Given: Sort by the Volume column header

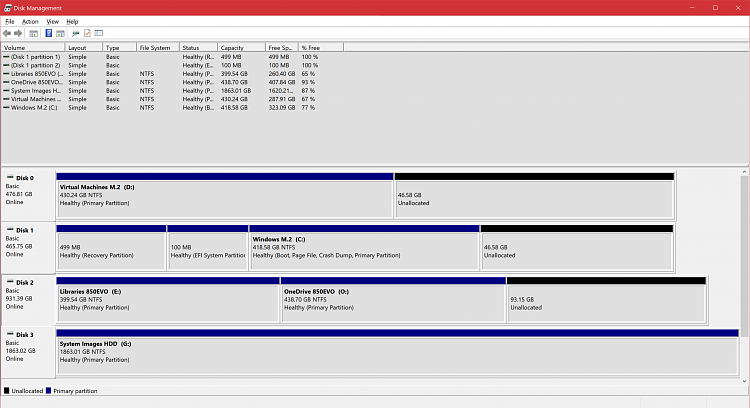Looking at the screenshot, I should click(33, 48).
